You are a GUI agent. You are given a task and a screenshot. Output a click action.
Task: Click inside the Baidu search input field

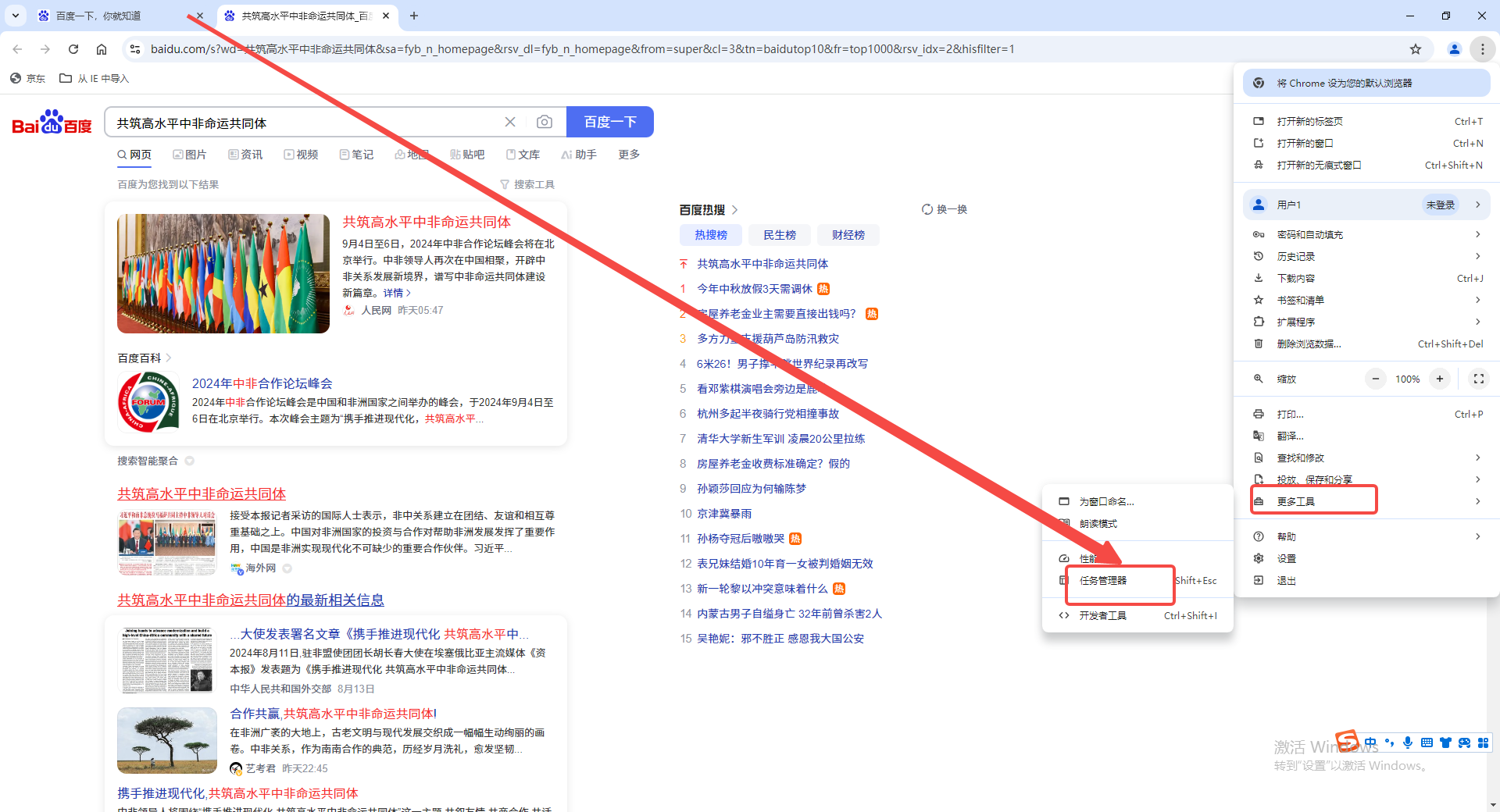305,123
